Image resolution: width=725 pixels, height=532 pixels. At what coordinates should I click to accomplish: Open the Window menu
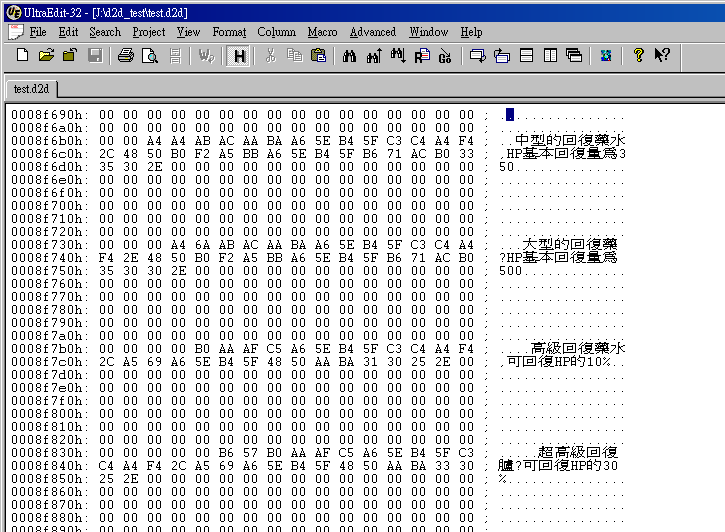(429, 32)
